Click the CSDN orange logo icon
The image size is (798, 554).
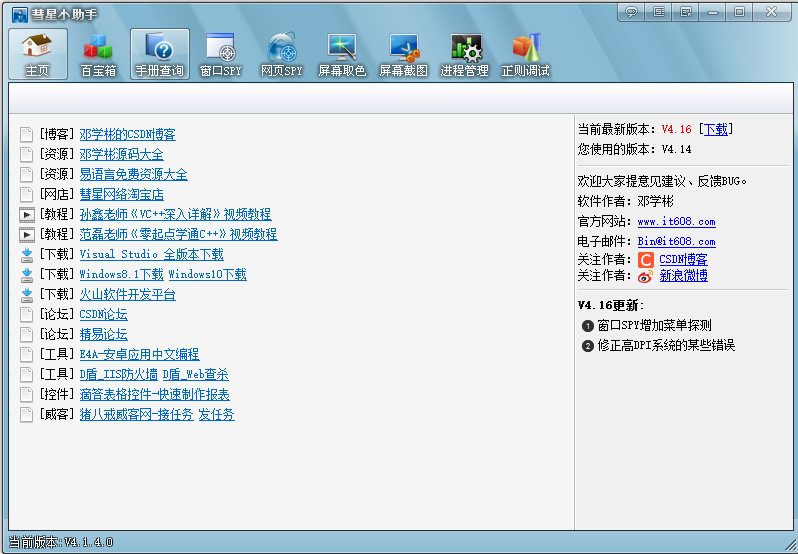(646, 260)
